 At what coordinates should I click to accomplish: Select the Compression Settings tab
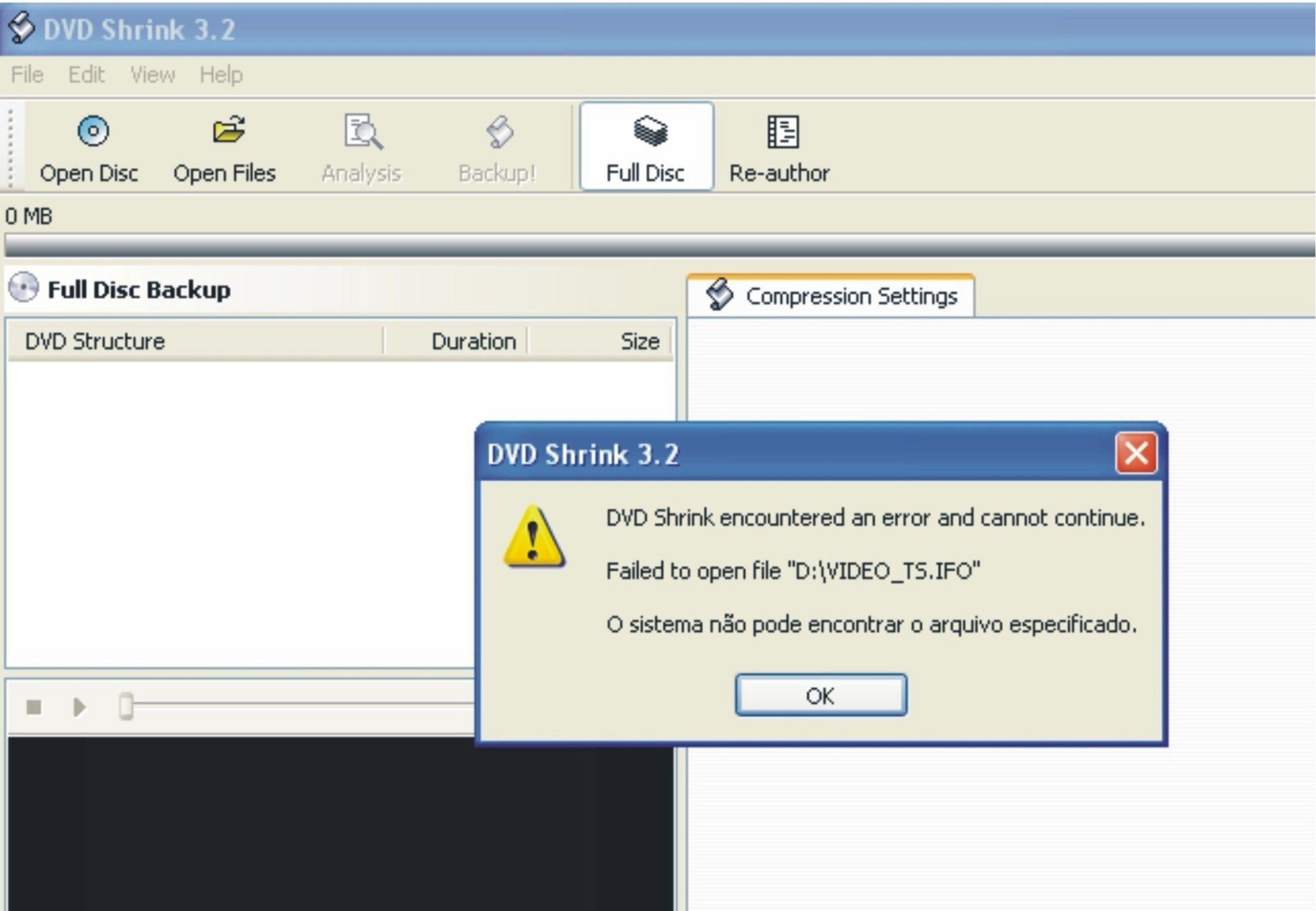coord(831,296)
